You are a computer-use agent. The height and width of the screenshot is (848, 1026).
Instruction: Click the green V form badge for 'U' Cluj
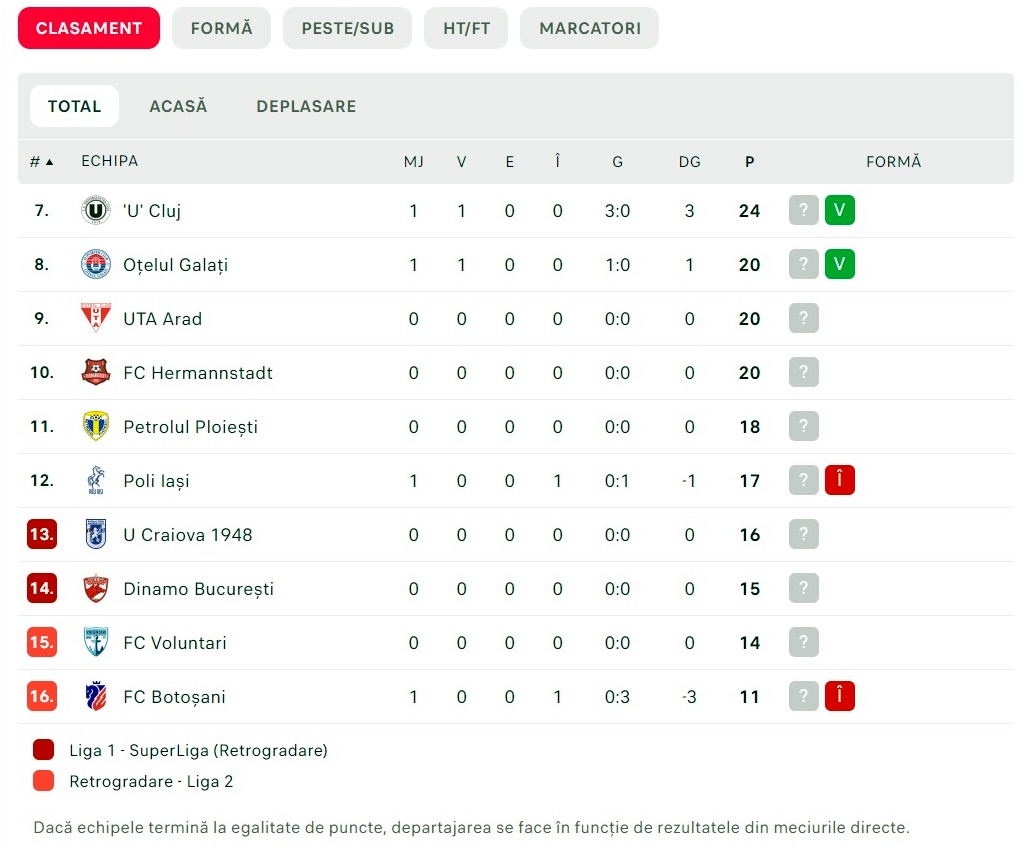(840, 211)
